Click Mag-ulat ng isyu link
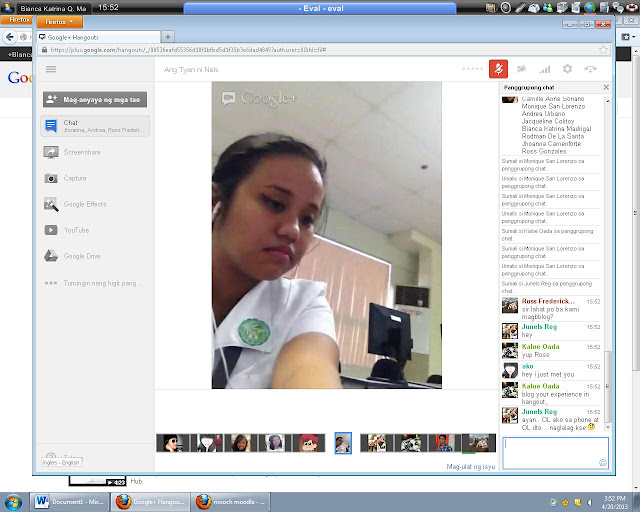Image resolution: width=640 pixels, height=512 pixels. coord(471,466)
